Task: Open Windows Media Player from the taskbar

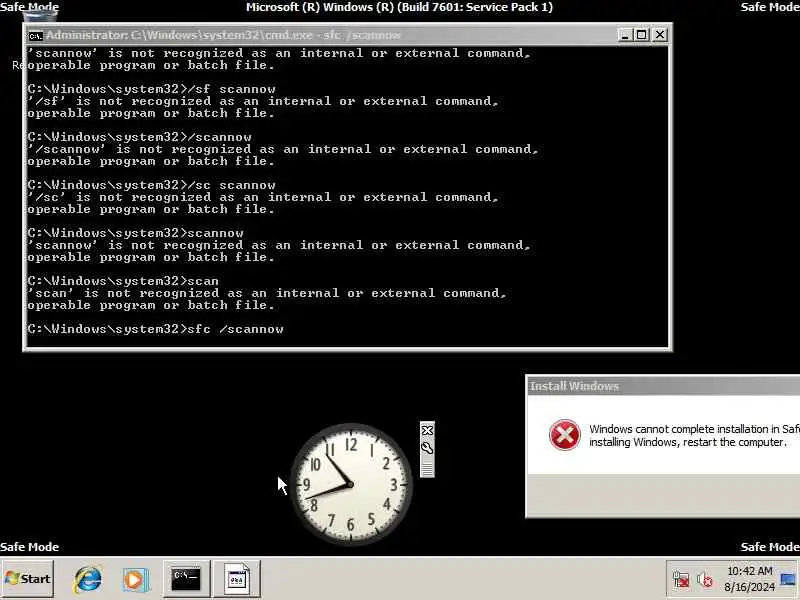Action: 135,579
